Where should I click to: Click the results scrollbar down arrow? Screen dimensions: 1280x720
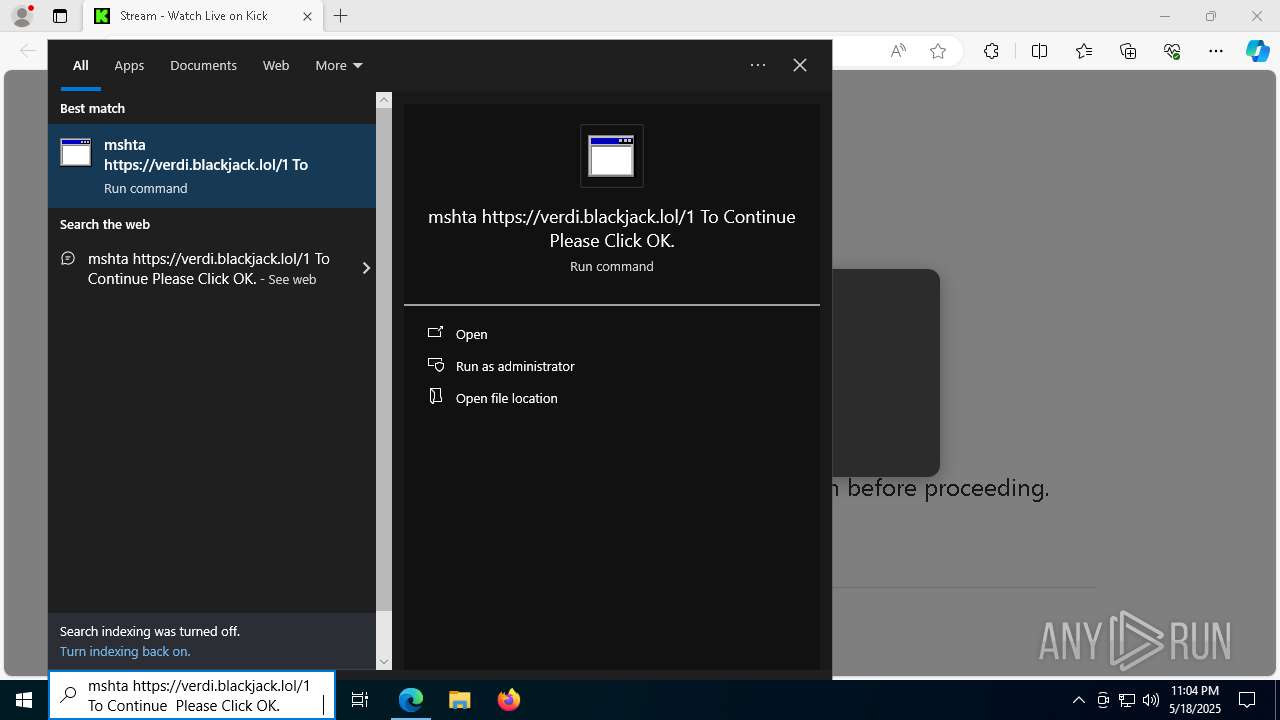[384, 662]
